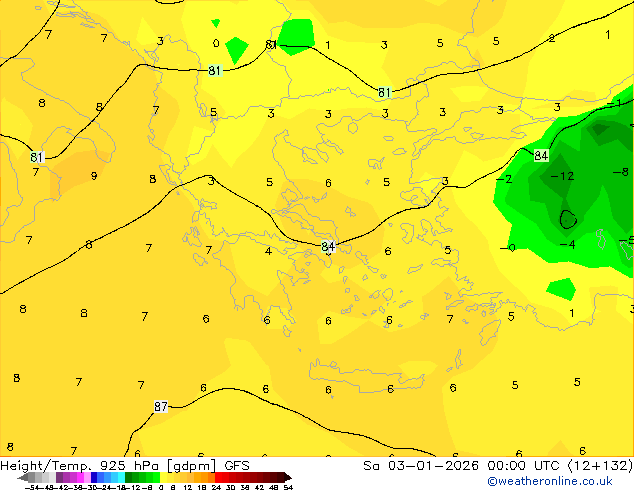Click the 'Height/Temp. 925 hPa [gdpm]' title
The height and width of the screenshot is (490, 634).
[108, 466]
